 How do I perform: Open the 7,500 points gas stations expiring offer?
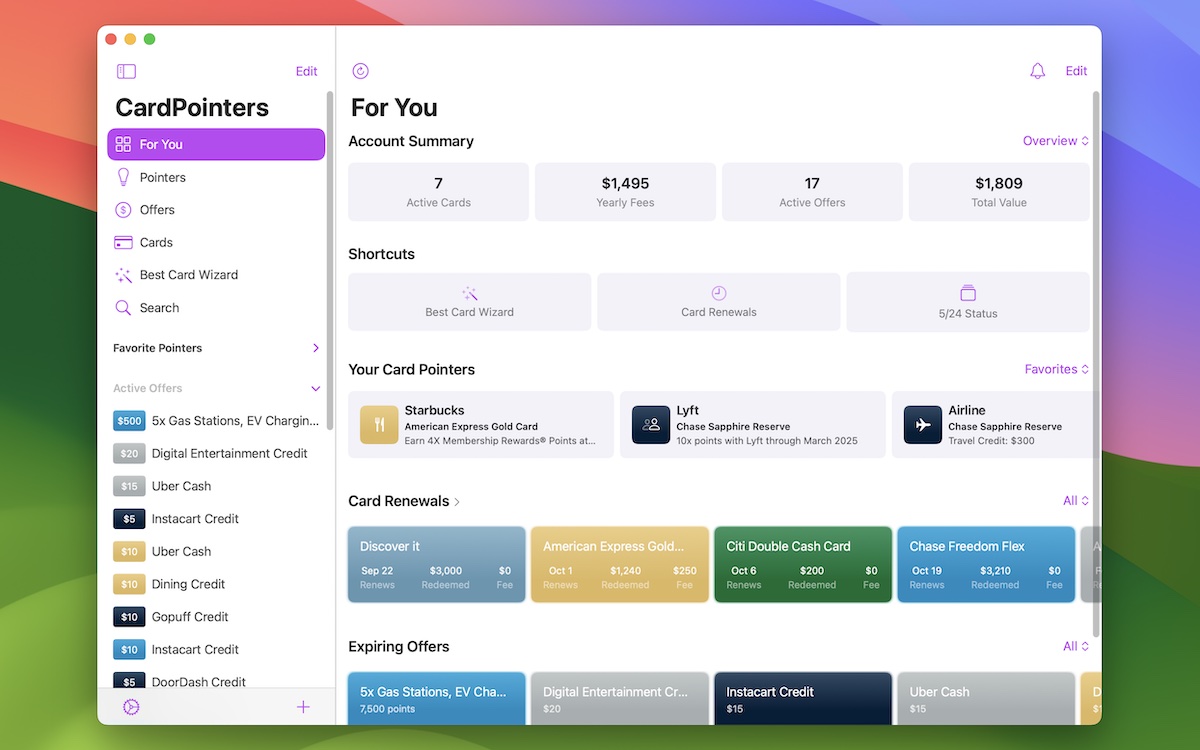437,698
